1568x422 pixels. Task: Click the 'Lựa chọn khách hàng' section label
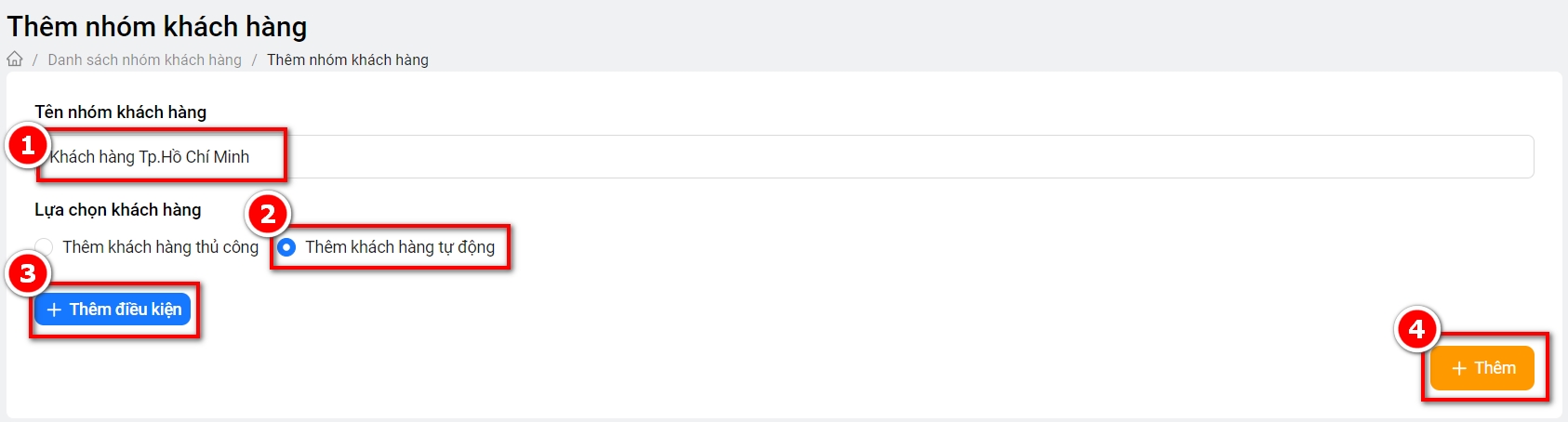pyautogui.click(x=118, y=210)
